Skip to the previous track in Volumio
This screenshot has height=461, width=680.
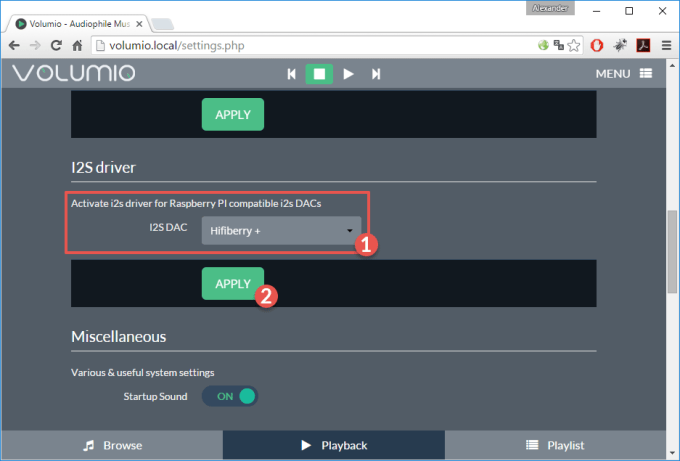pos(291,74)
